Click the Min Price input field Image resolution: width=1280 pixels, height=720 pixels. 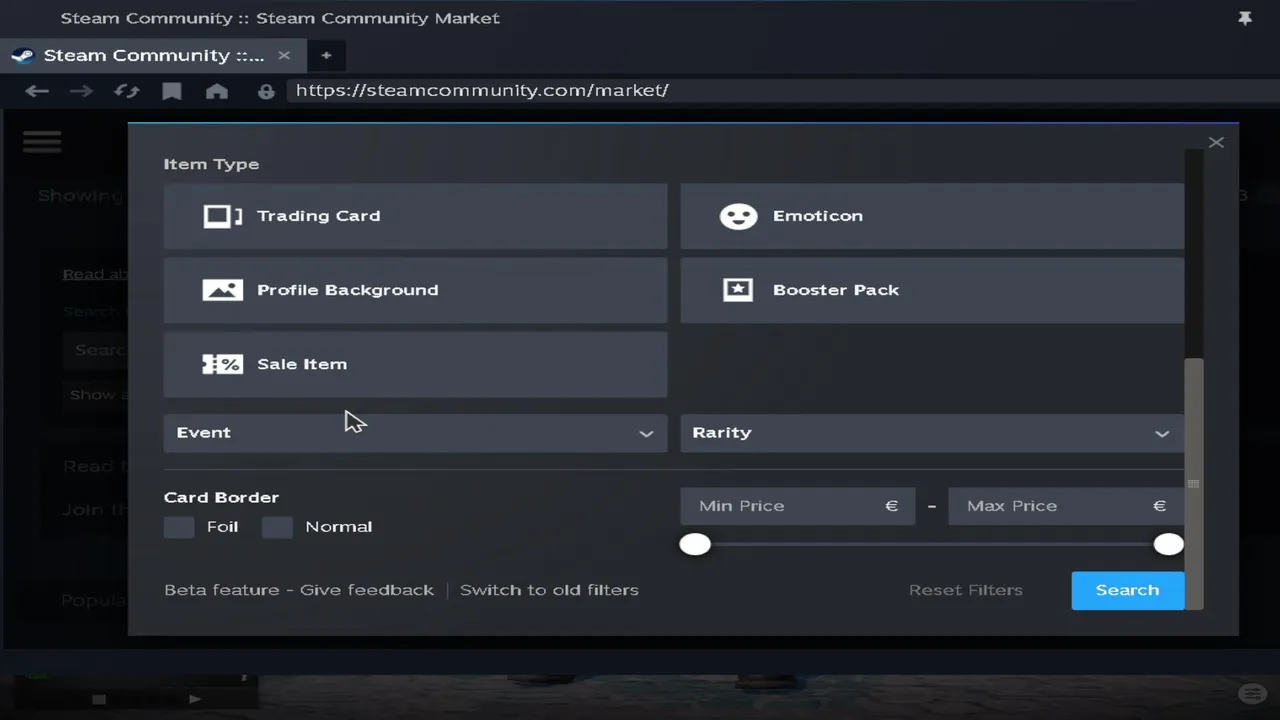coord(797,506)
